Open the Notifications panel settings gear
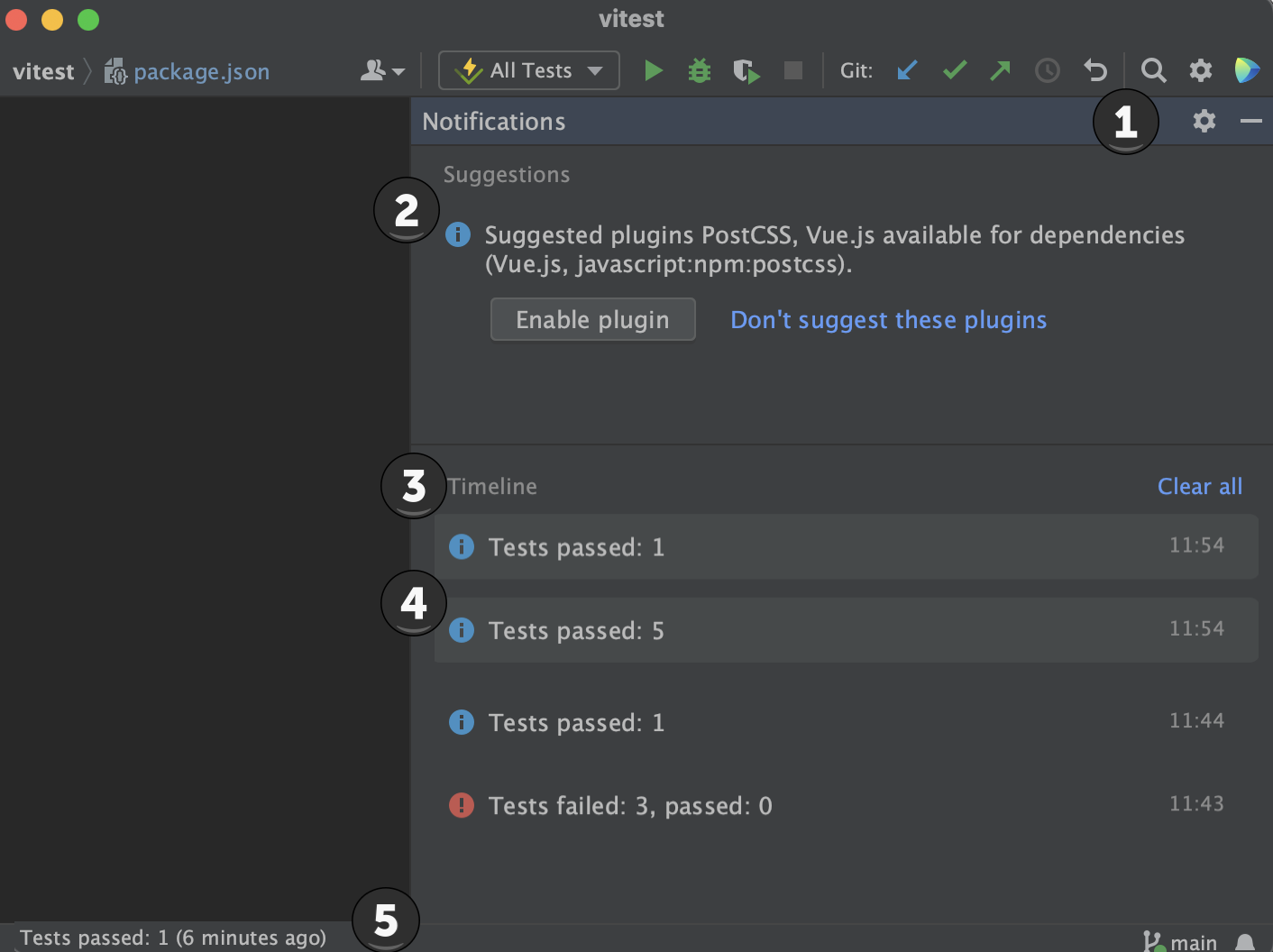This screenshot has height=952, width=1273. click(x=1204, y=121)
